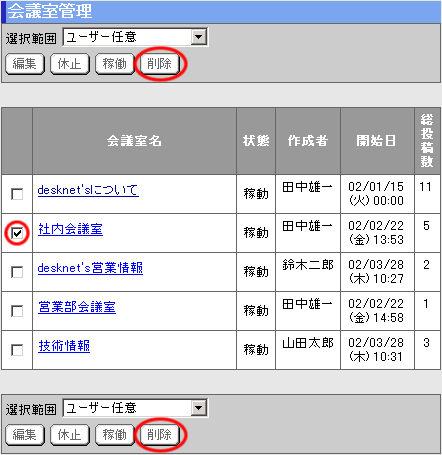
Task: Open the bottom 選択範囲 dropdown arrow
Action: 199,408
